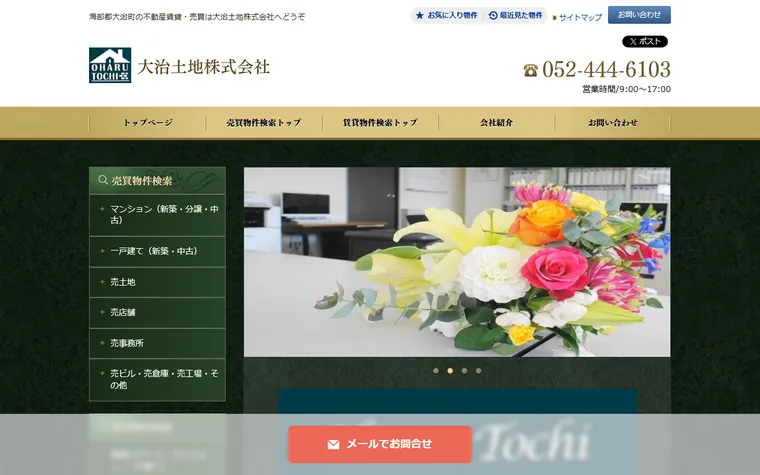Image resolution: width=760 pixels, height=475 pixels.
Task: Click the flower bouquet slideshow image
Action: (457, 262)
